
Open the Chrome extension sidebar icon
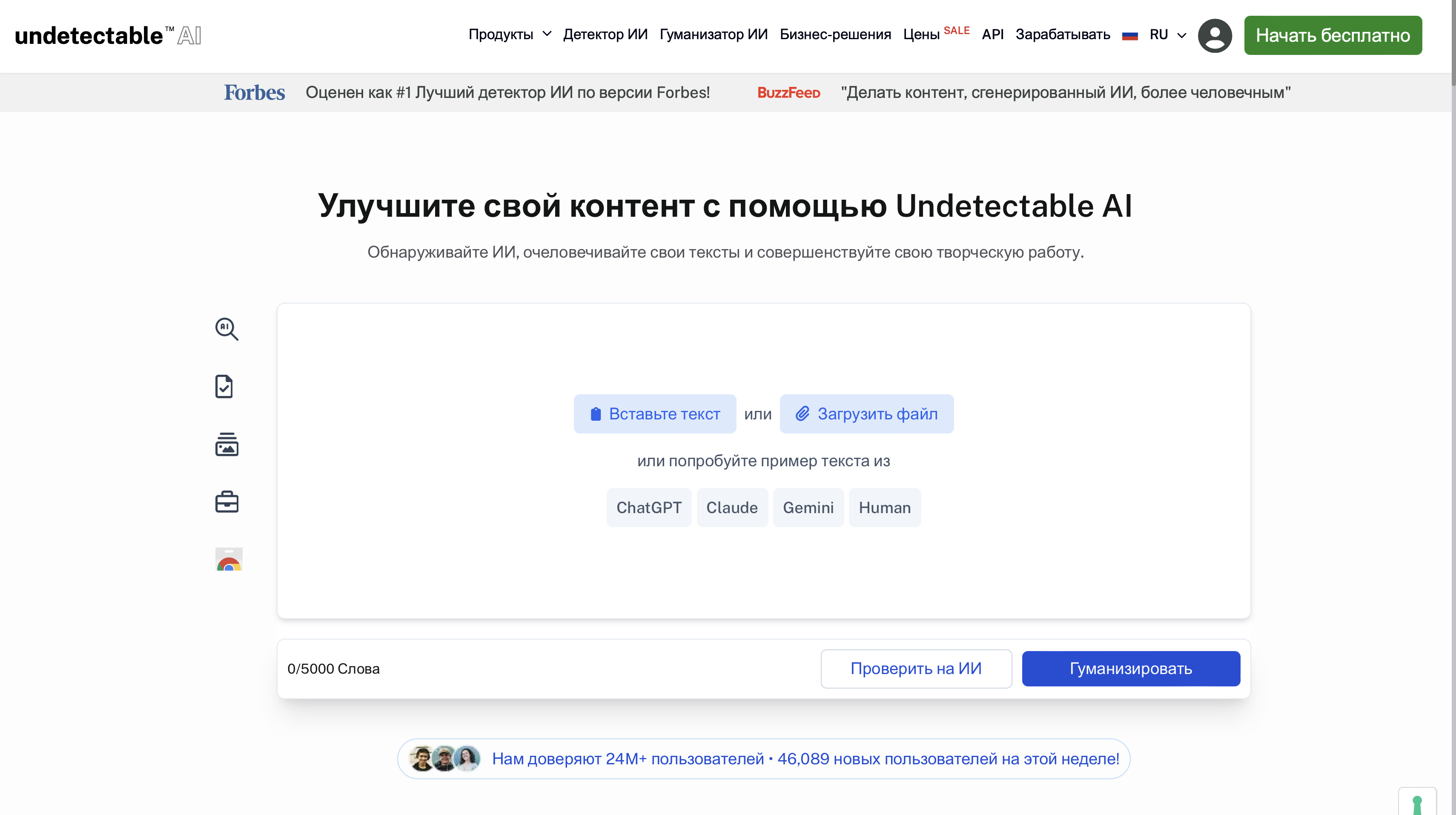click(229, 559)
